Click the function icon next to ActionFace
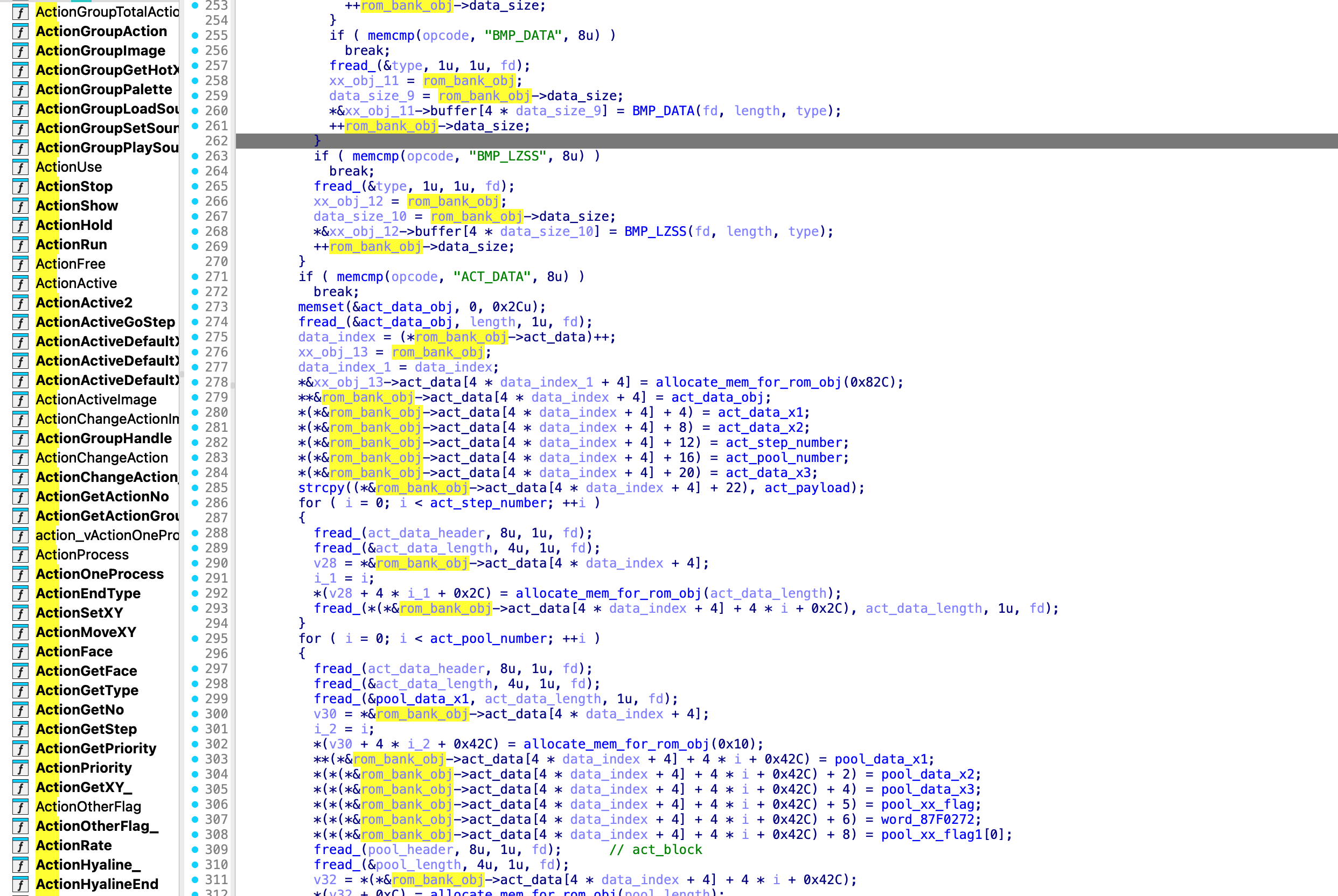Screen dimensions: 1338x896 pos(20,652)
